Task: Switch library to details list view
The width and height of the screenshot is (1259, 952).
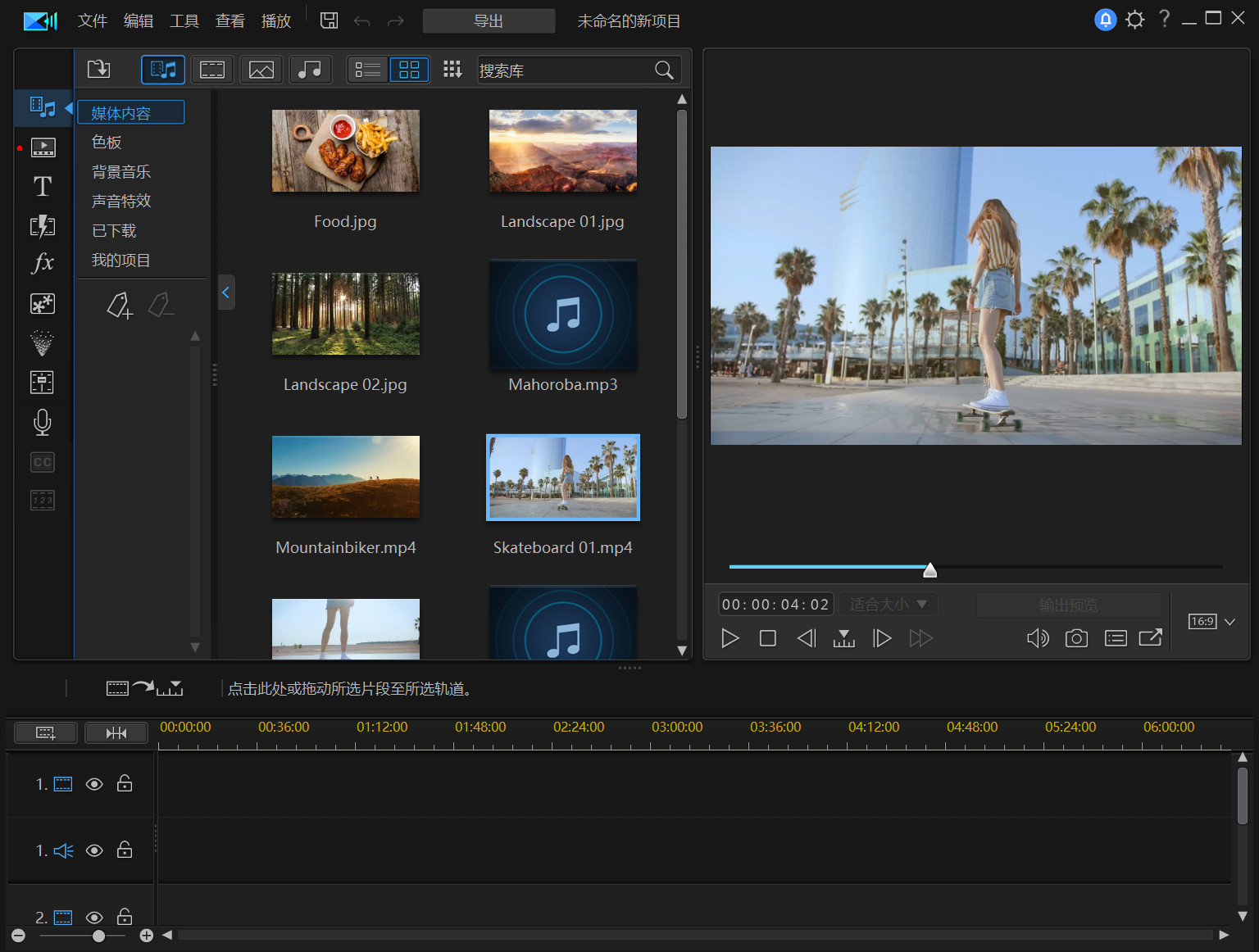Action: 367,70
